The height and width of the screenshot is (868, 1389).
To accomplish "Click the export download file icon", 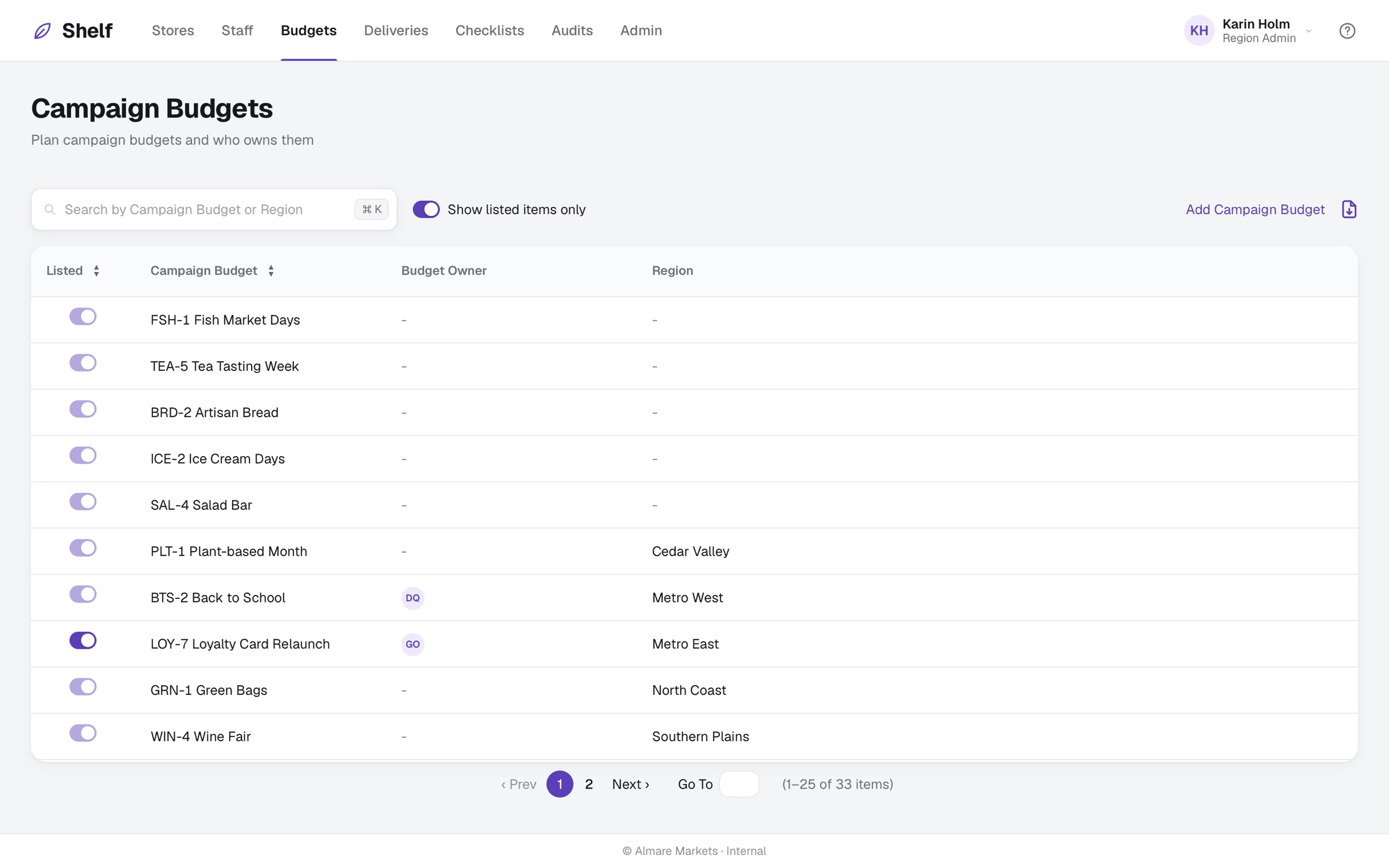I will (1349, 209).
